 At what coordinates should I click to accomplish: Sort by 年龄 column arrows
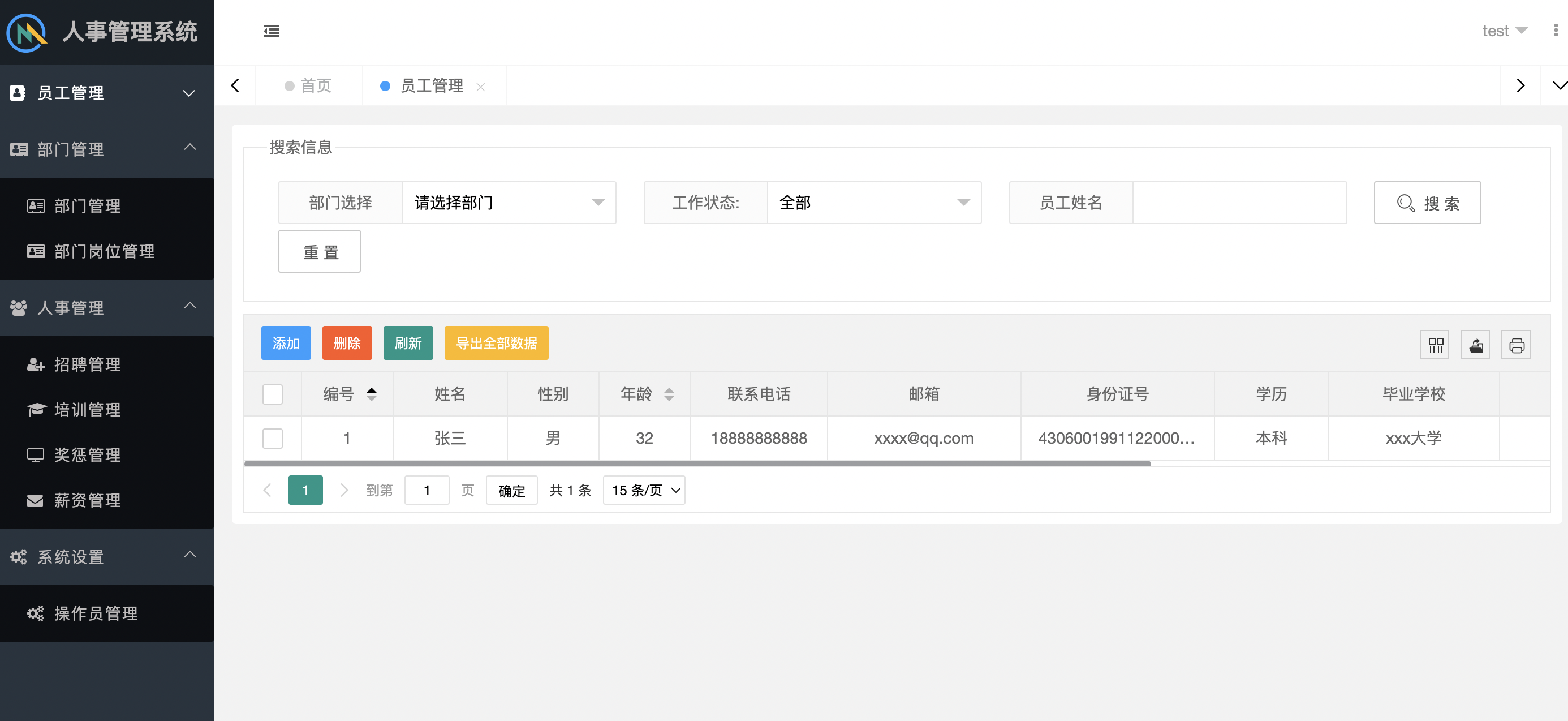click(x=669, y=394)
